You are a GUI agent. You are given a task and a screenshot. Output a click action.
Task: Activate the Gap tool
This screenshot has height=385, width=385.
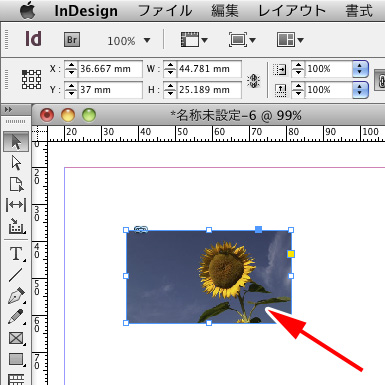[x=16, y=205]
